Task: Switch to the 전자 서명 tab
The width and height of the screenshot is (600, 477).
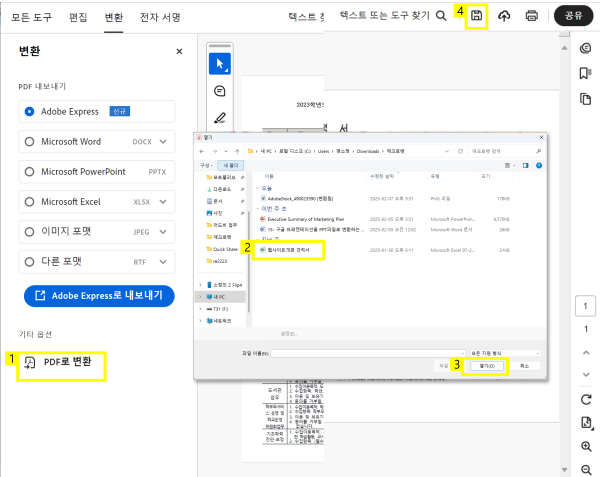Action: coord(160,17)
